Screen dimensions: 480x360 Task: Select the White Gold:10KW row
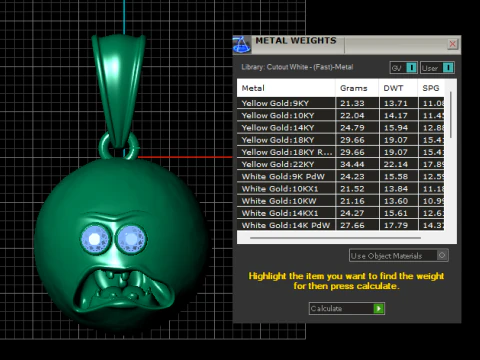tap(340, 201)
